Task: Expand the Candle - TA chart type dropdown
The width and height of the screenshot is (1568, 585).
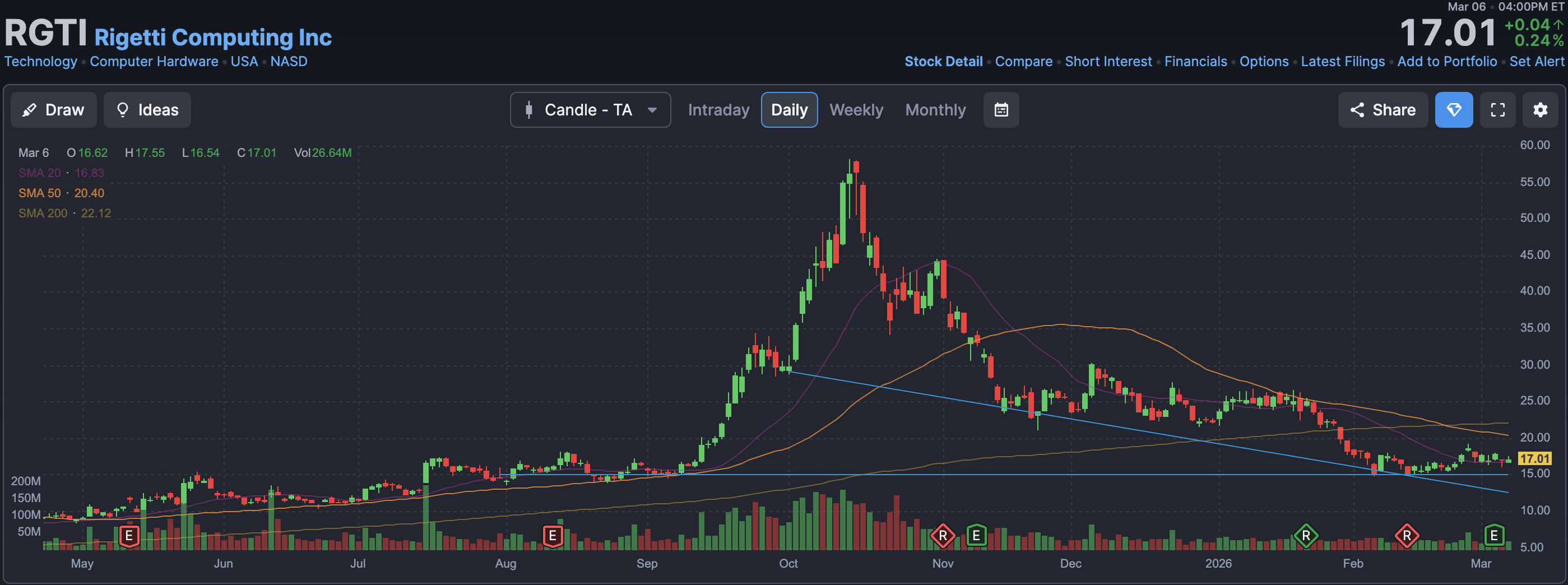Action: (x=590, y=110)
